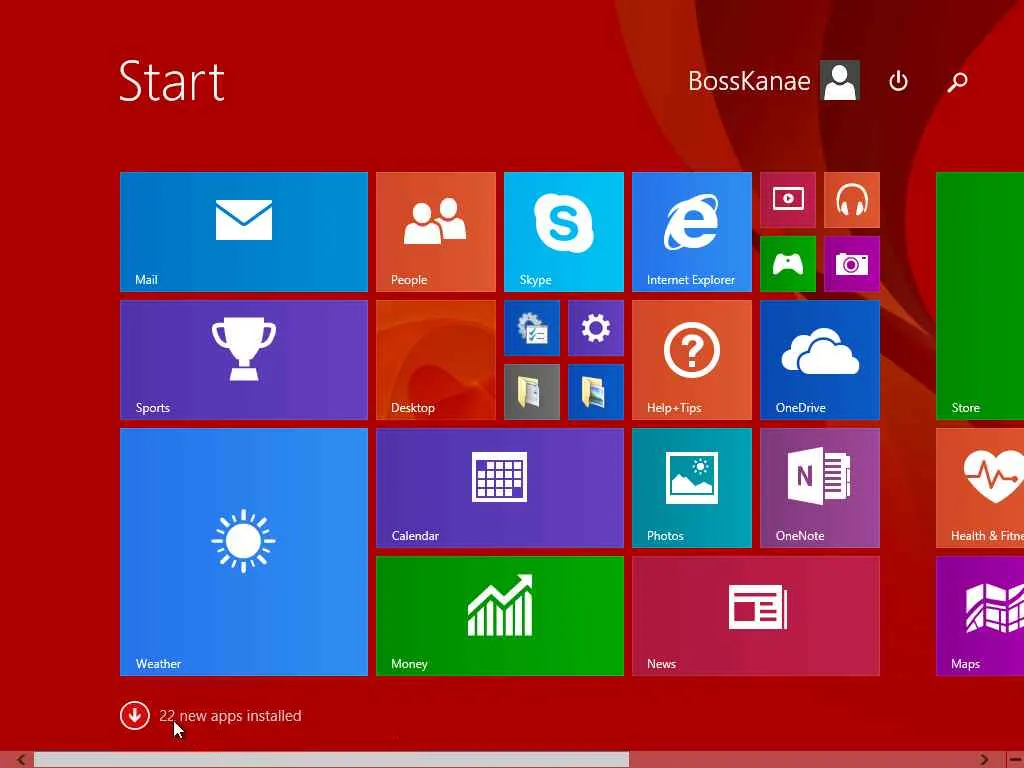Click the user account avatar picture
This screenshot has width=1024, height=768.
click(x=840, y=80)
